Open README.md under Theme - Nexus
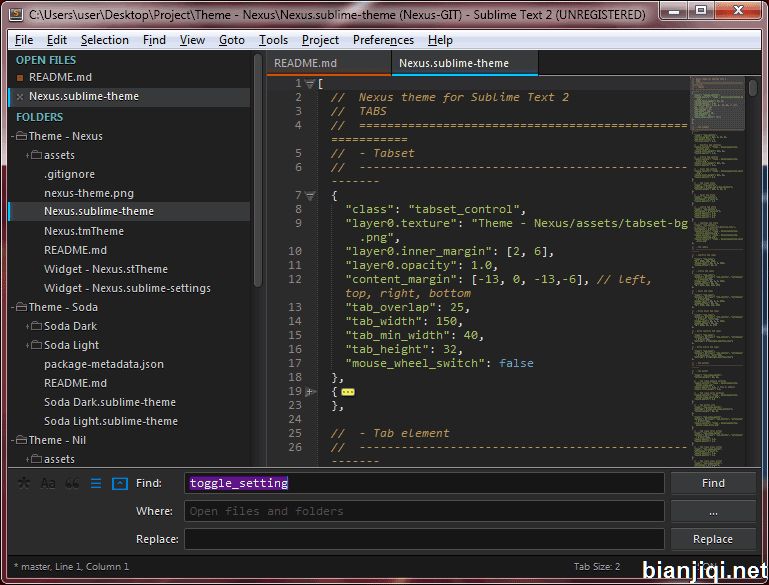The image size is (769, 585). coord(75,250)
